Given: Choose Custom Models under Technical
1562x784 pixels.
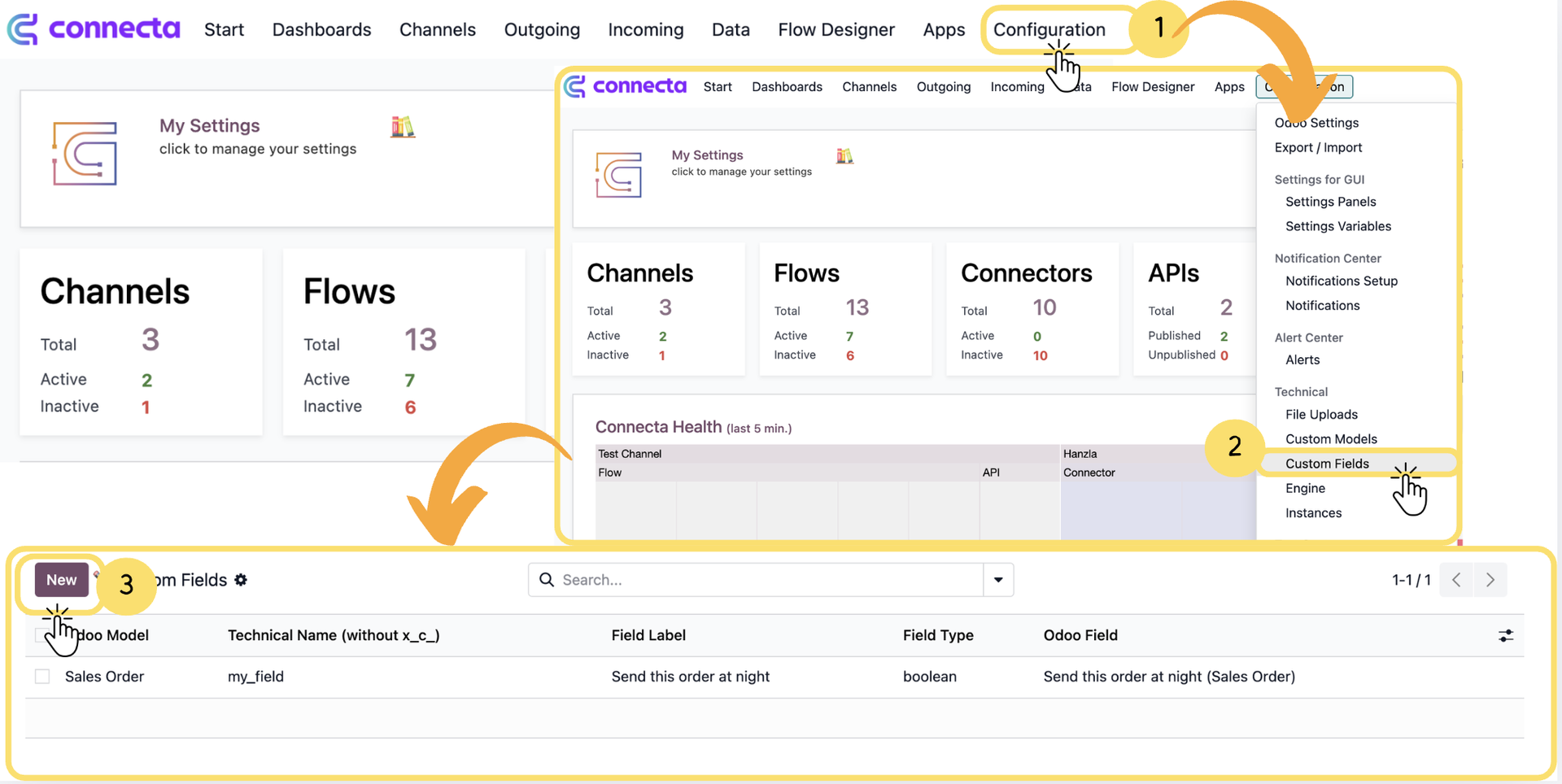Looking at the screenshot, I should pyautogui.click(x=1331, y=439).
